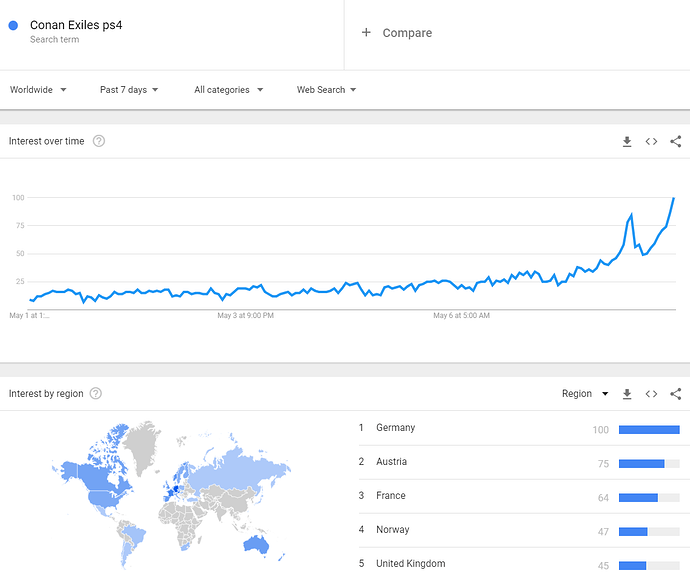Share the Interest over time chart
This screenshot has width=690, height=576.
click(x=675, y=142)
